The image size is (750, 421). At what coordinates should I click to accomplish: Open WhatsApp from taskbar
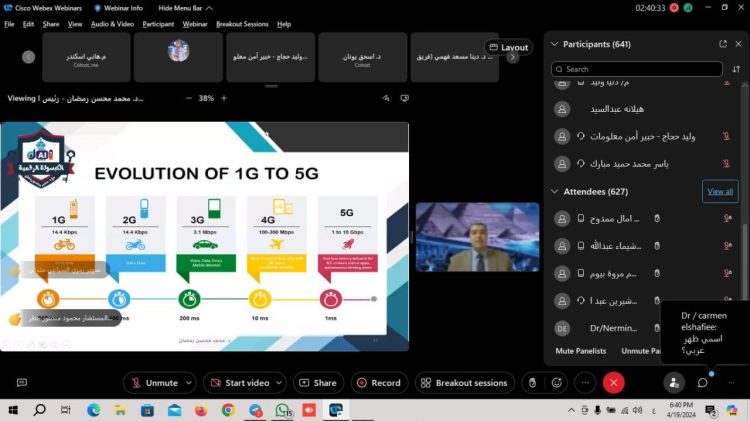click(x=283, y=410)
